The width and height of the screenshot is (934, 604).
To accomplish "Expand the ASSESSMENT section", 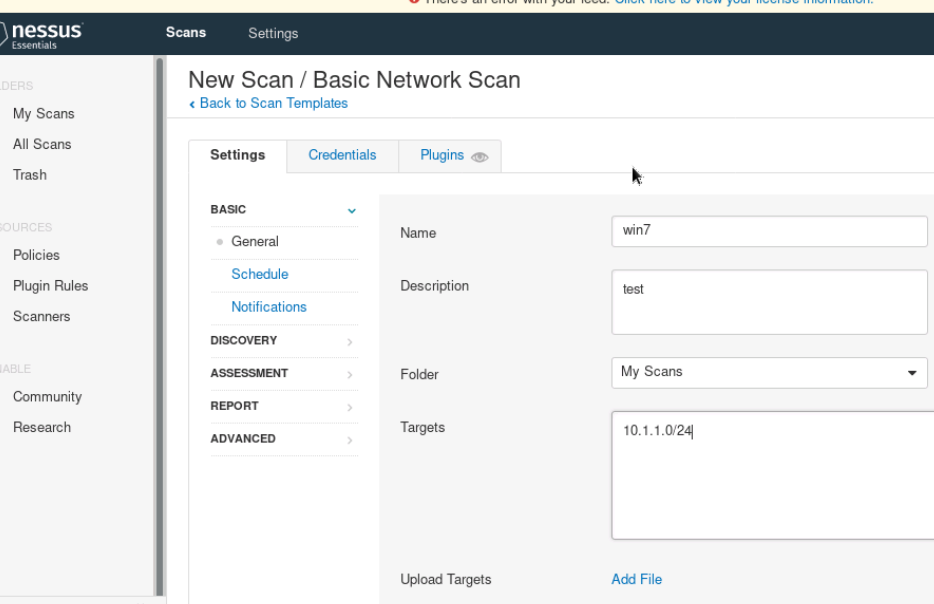I will (349, 375).
